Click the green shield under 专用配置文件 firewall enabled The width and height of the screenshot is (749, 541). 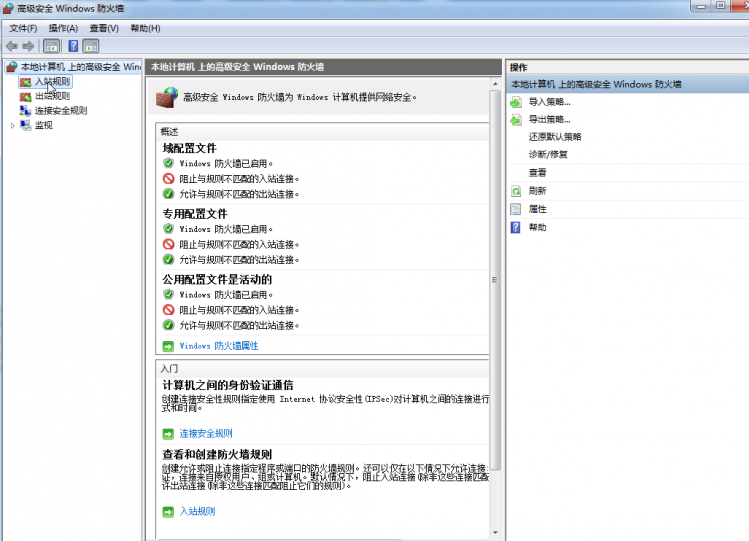point(168,229)
